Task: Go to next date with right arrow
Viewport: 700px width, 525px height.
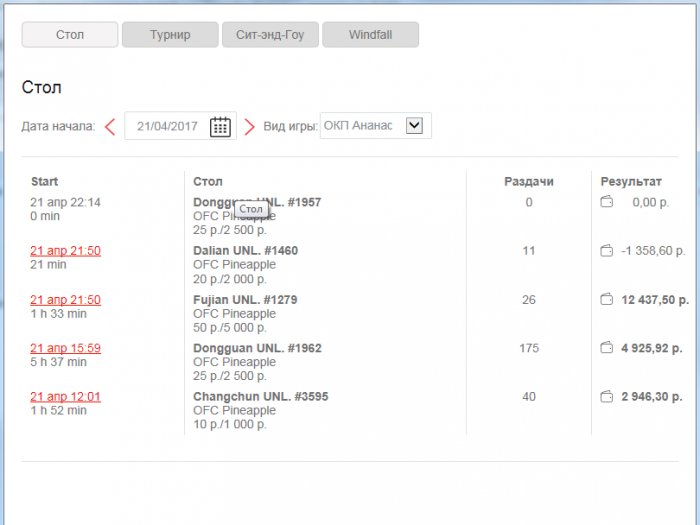Action: click(x=249, y=127)
